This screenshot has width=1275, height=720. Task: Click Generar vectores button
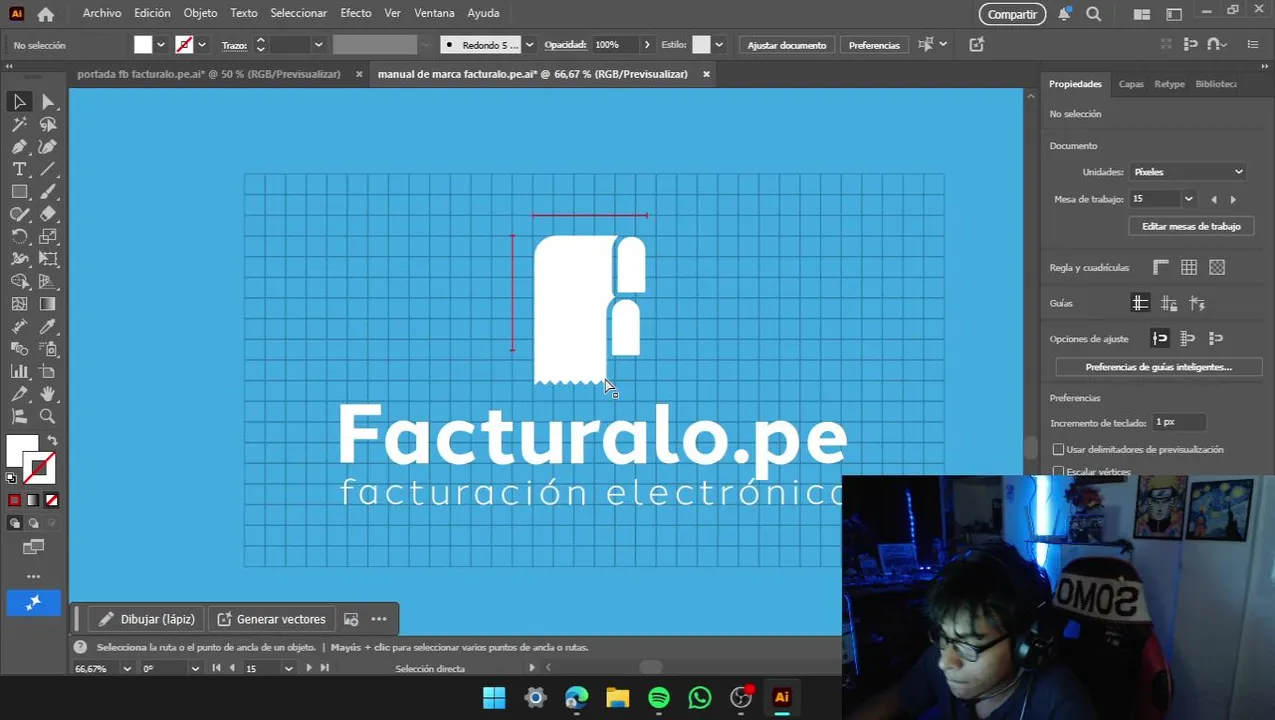[x=271, y=619]
